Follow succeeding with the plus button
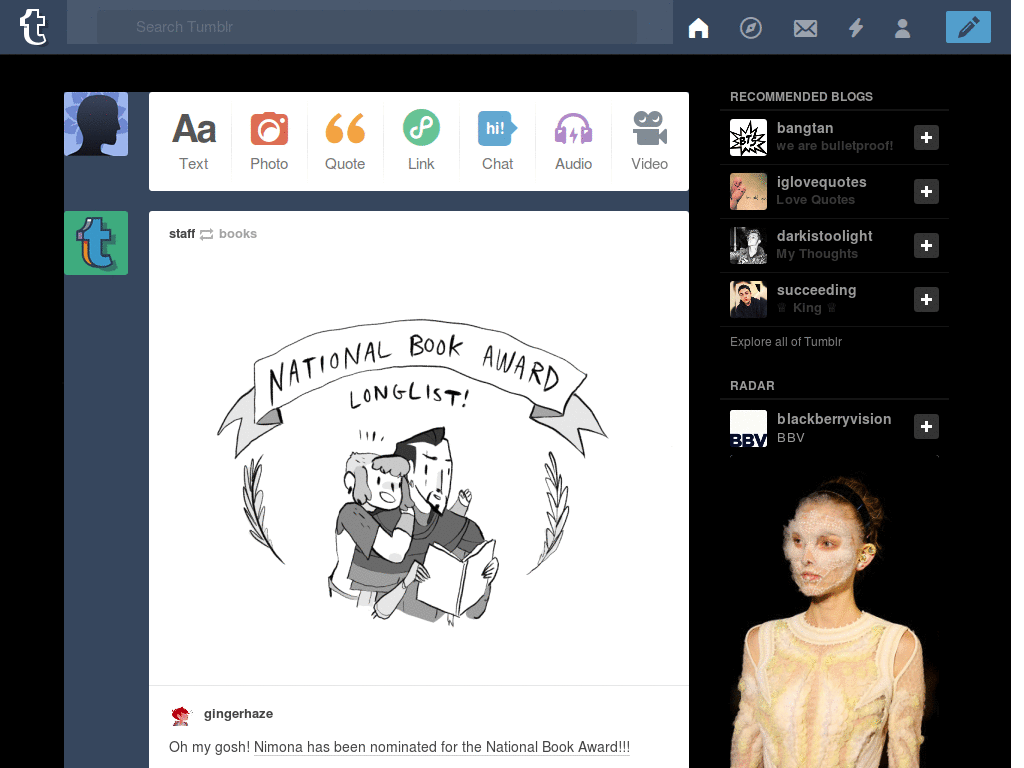The image size is (1024, 768). tap(926, 300)
